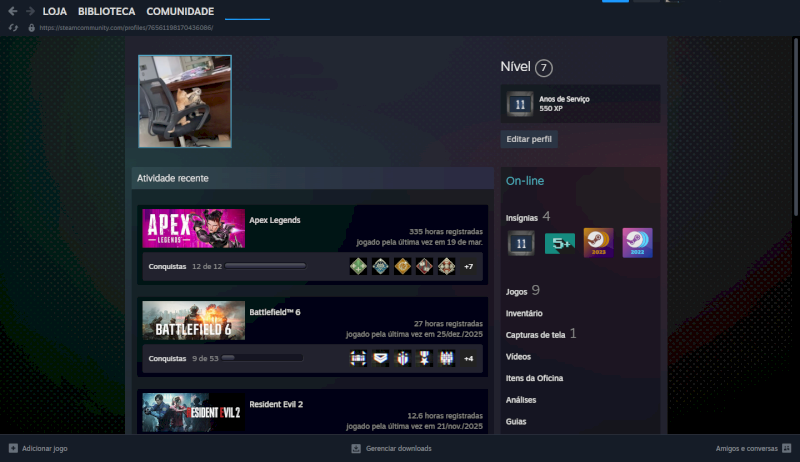Screen dimensions: 800x462
Task: Open the Vídeos link
Action: click(518, 356)
